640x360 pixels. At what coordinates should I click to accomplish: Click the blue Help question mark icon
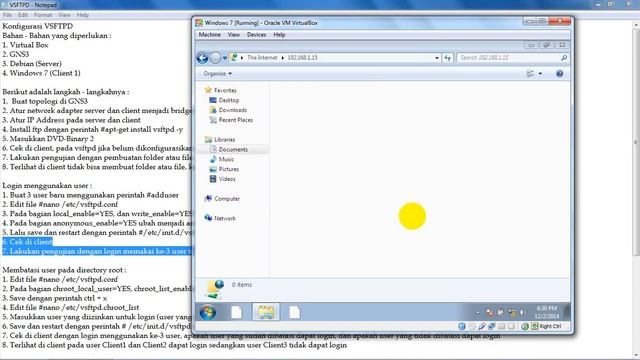click(x=560, y=73)
